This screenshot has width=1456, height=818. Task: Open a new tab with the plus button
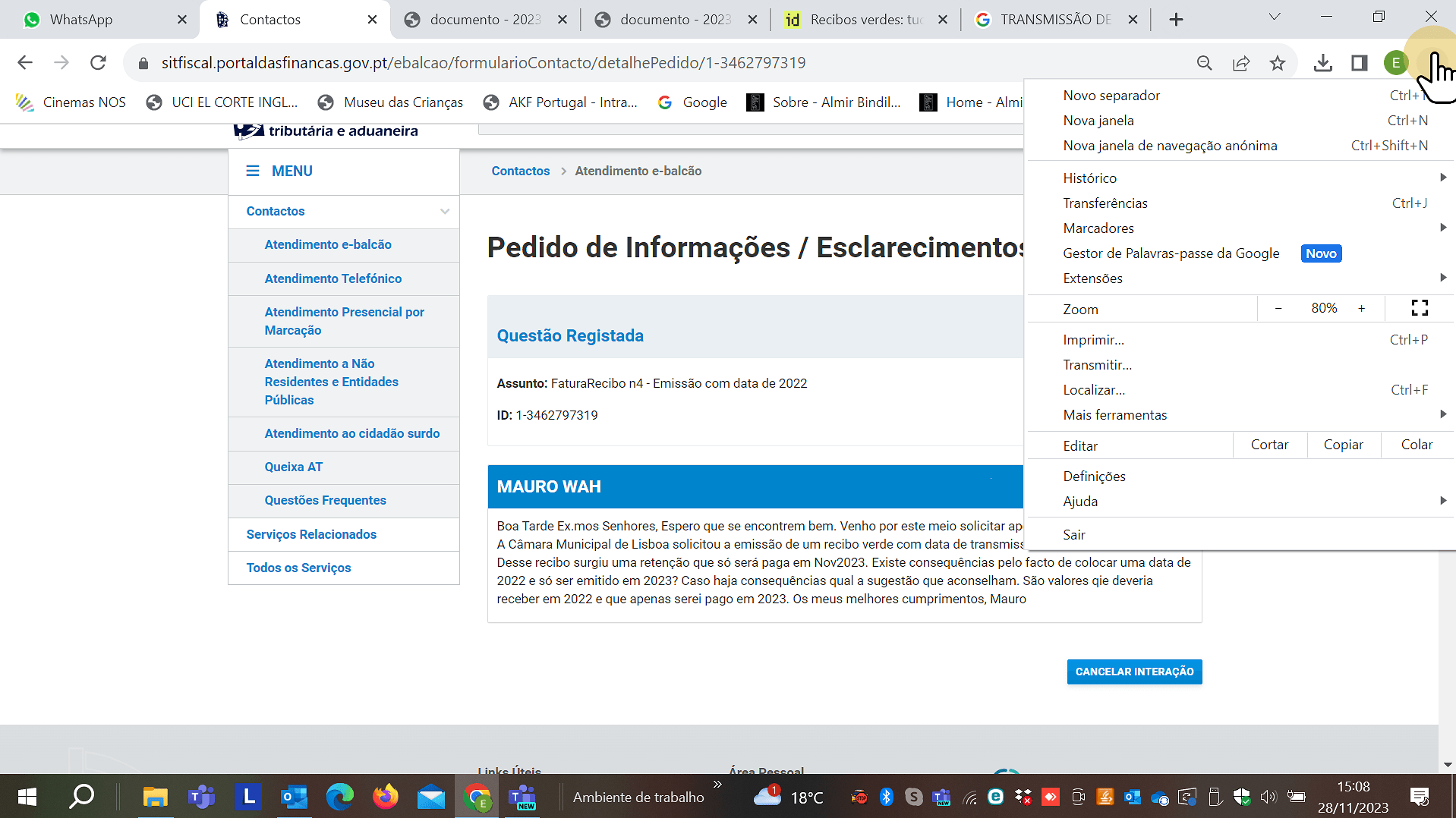pos(1176,20)
